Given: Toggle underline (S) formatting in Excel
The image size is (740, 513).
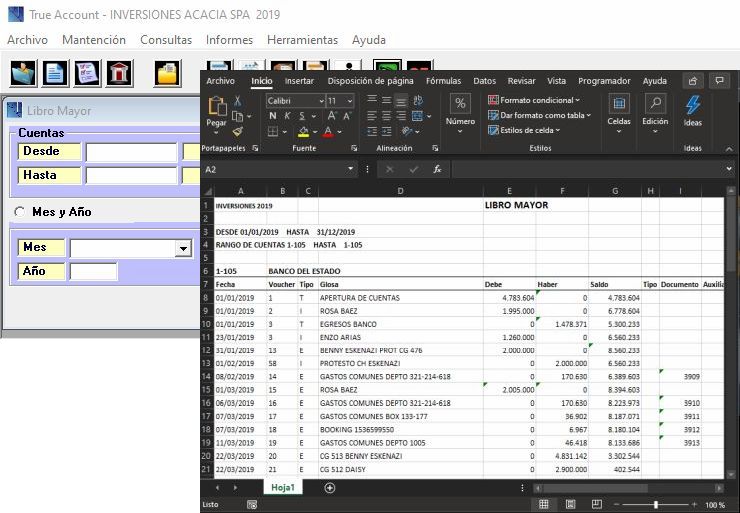Looking at the screenshot, I should [302, 116].
